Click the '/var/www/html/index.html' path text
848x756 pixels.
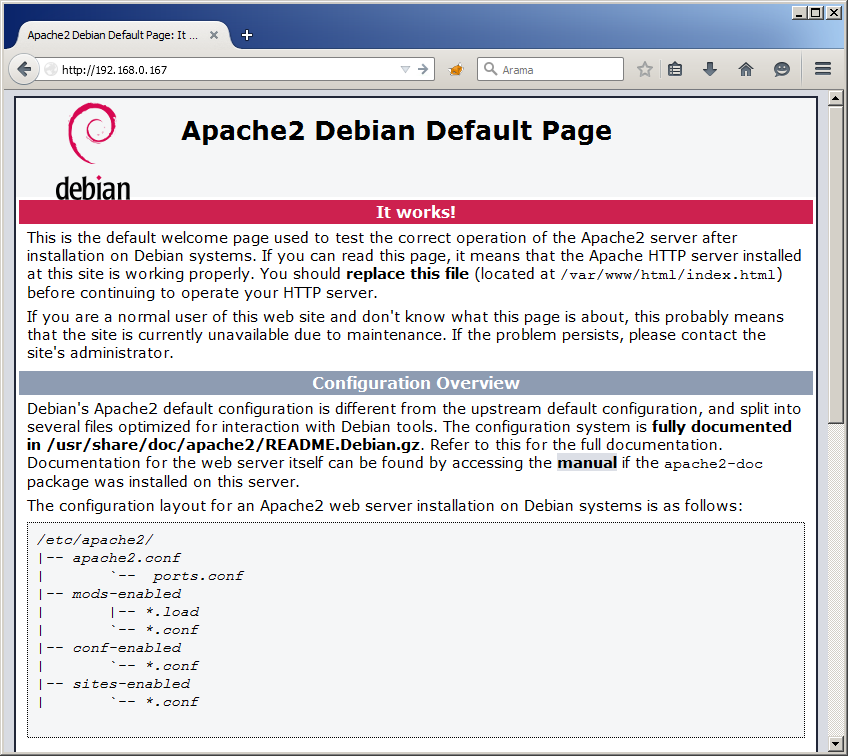pos(668,275)
